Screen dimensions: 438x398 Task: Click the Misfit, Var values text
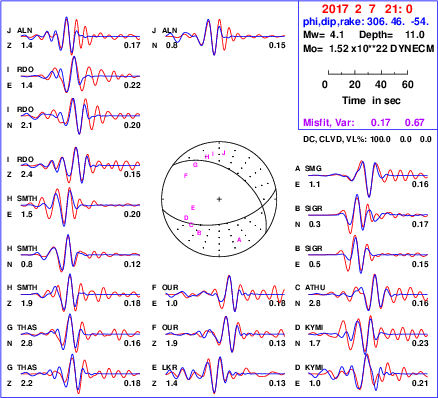[364, 123]
